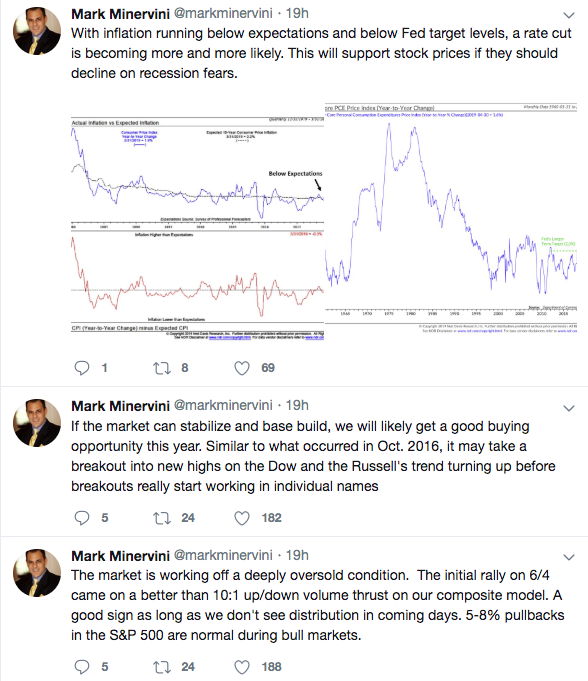Like the inflation rate cut tweet

(x=242, y=368)
